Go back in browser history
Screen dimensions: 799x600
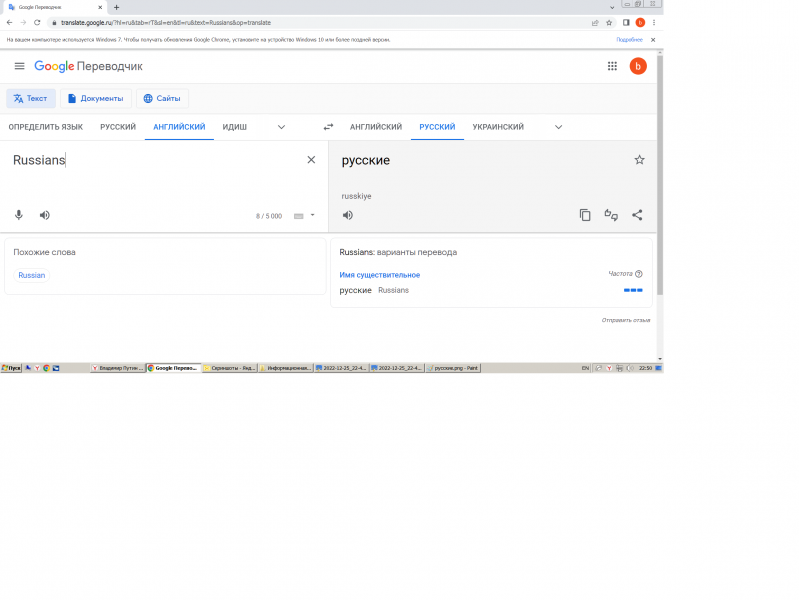click(x=9, y=22)
